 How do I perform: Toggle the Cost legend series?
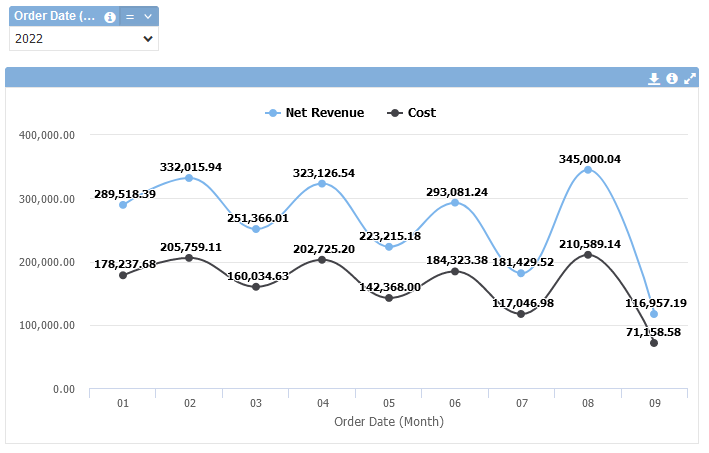pos(412,113)
